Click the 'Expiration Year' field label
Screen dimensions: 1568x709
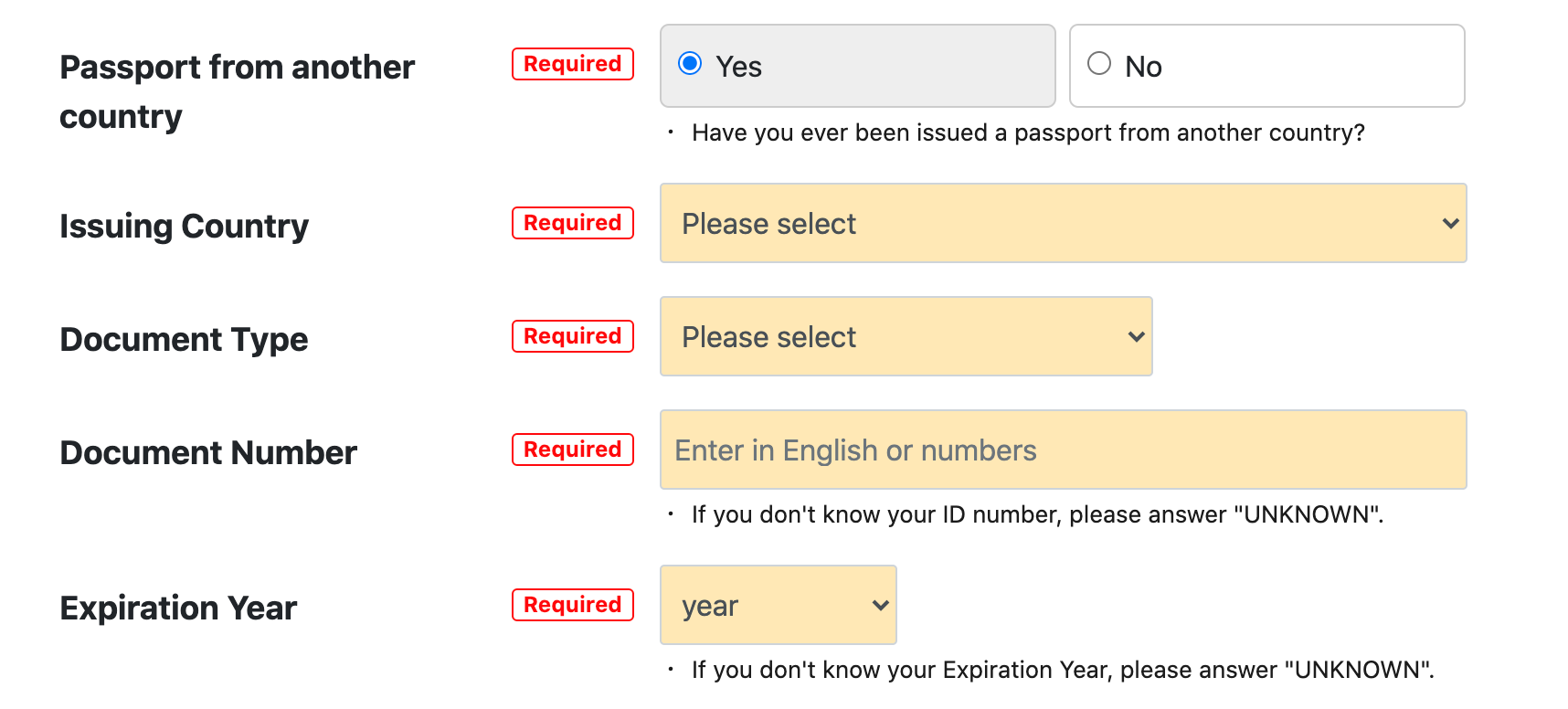point(178,608)
